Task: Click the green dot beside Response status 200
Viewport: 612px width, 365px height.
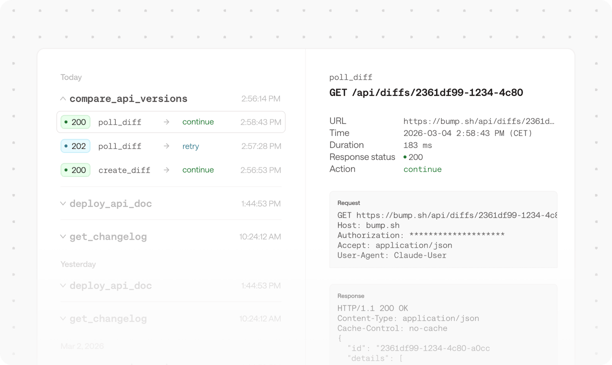Action: coord(405,157)
